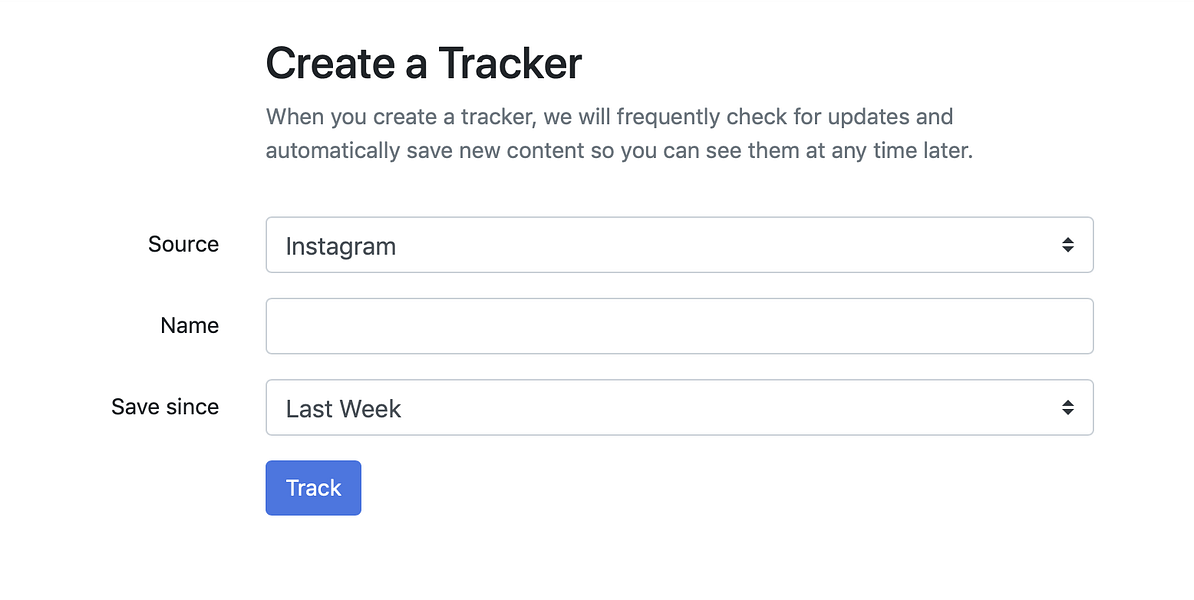The image size is (1194, 600).
Task: Click the Source dropdown arrow icon
Action: coord(1068,245)
